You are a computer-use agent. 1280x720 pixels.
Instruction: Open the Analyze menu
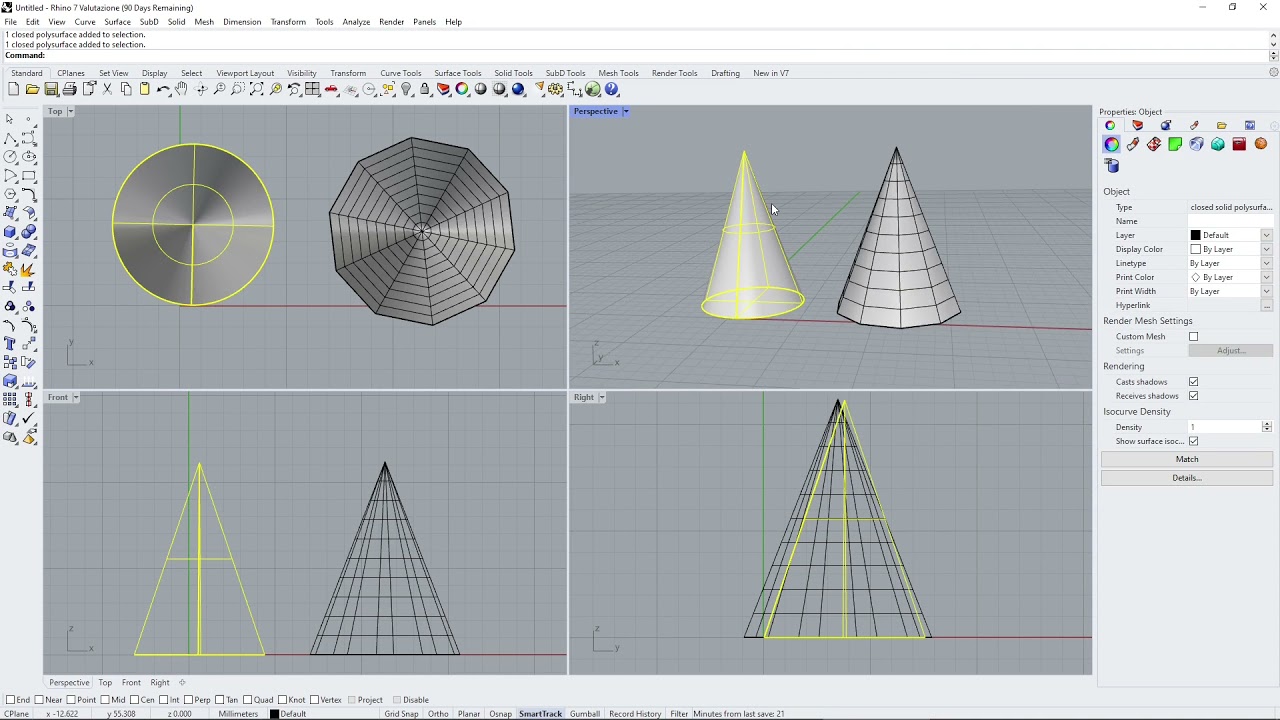point(356,22)
